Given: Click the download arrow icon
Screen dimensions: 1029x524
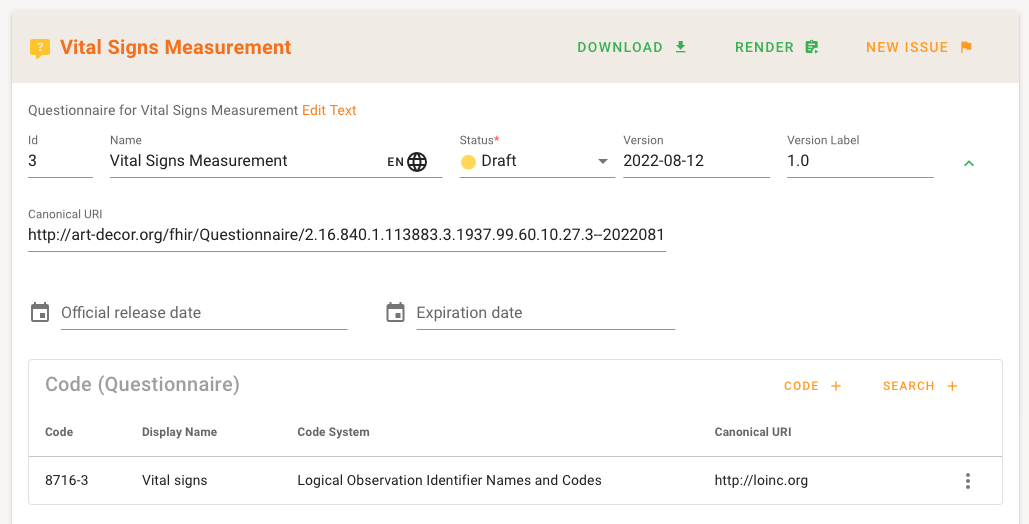Looking at the screenshot, I should point(681,47).
